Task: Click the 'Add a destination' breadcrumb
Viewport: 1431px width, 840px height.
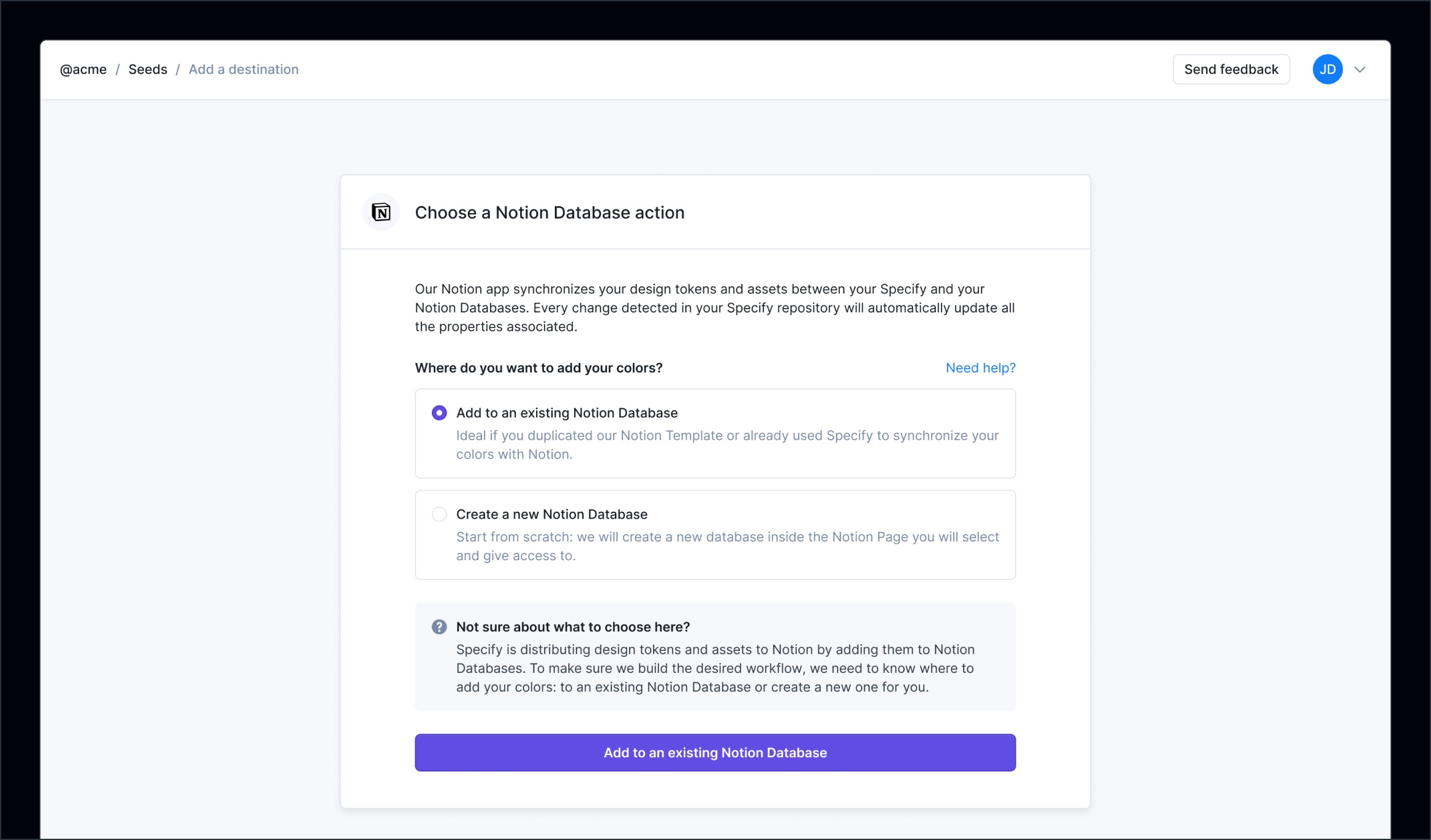Action: 243,69
